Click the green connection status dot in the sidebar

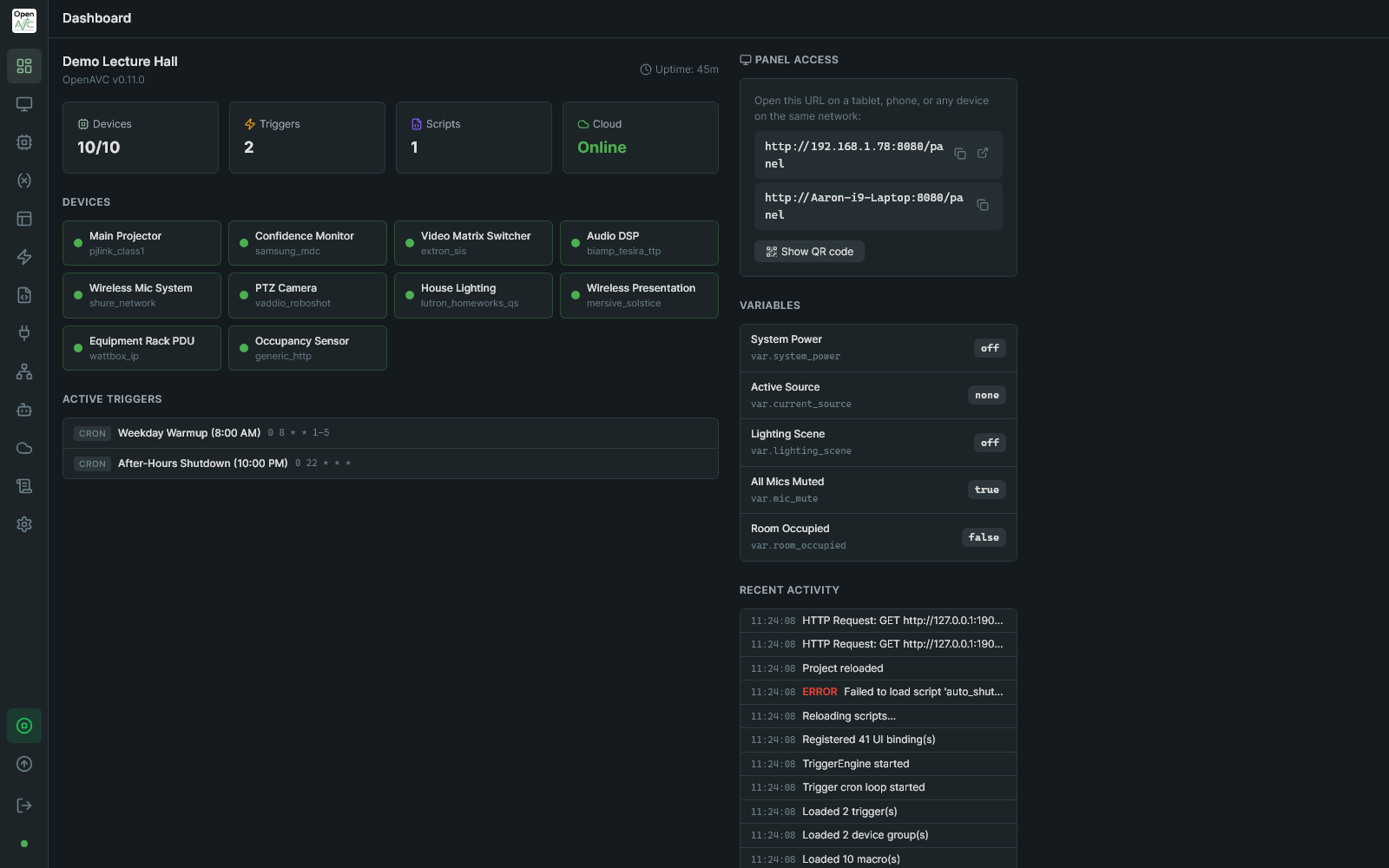pyautogui.click(x=24, y=844)
